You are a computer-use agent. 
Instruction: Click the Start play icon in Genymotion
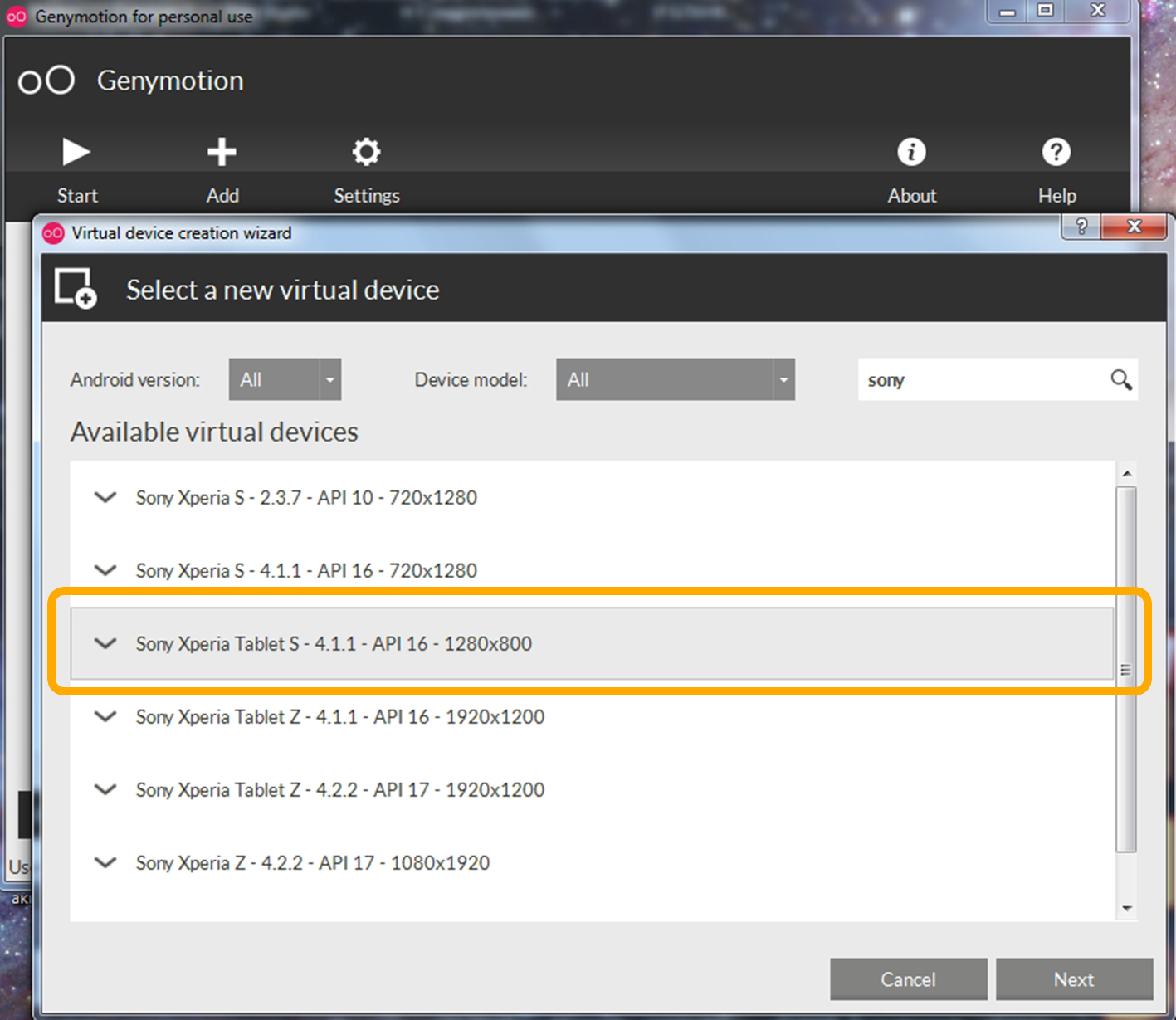coord(76,152)
